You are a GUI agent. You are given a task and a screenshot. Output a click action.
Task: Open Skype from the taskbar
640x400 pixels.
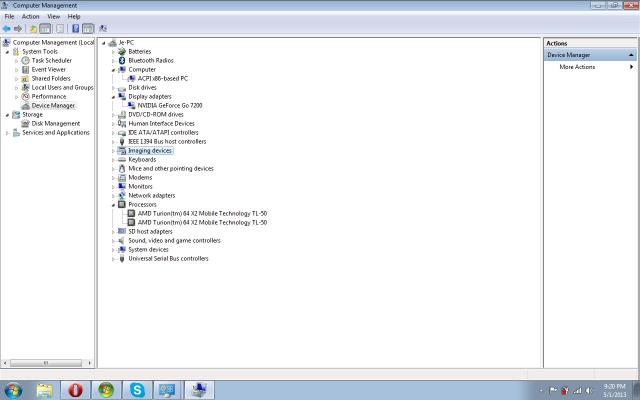137,390
